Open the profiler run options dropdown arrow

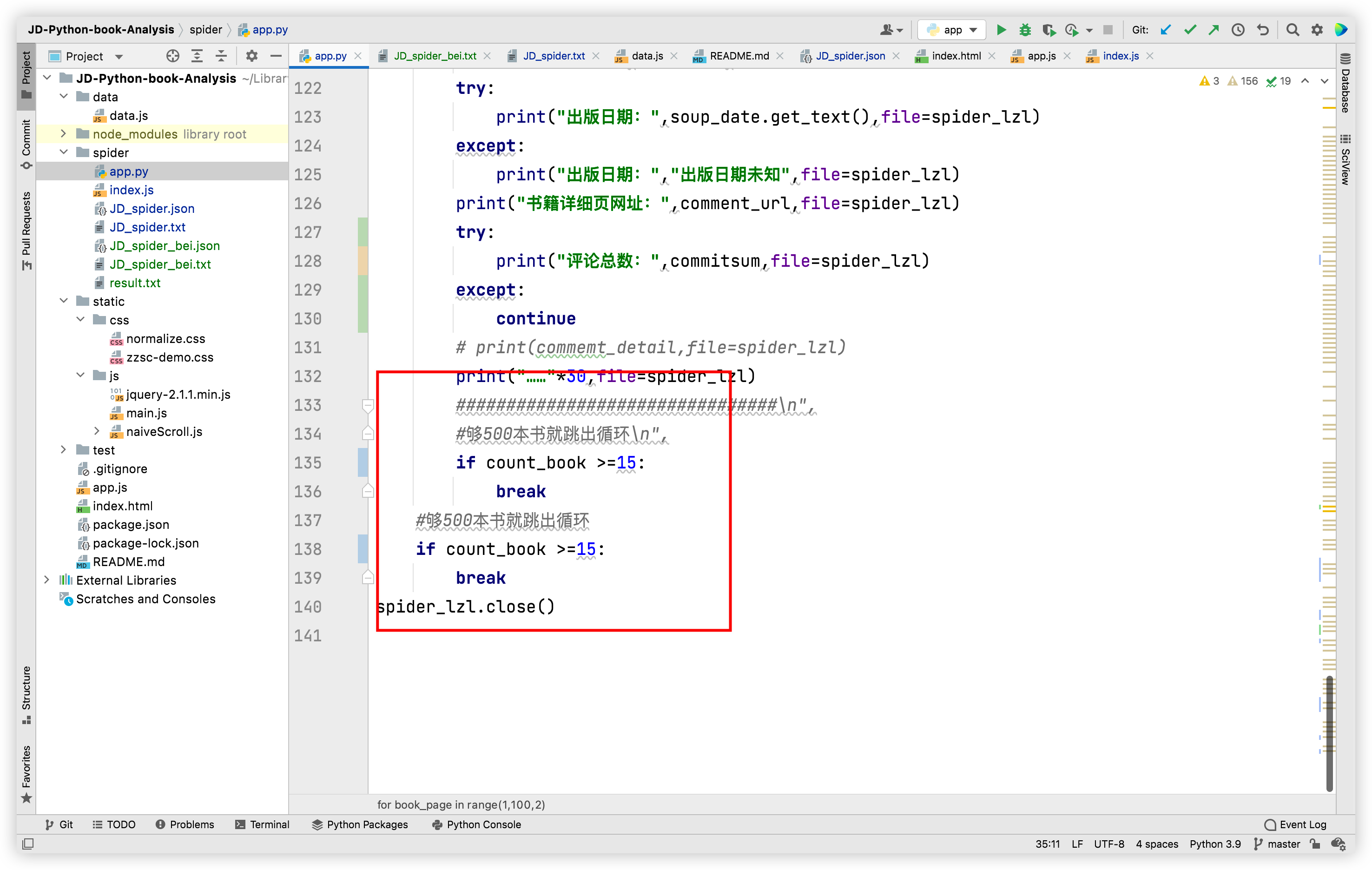(x=1089, y=30)
